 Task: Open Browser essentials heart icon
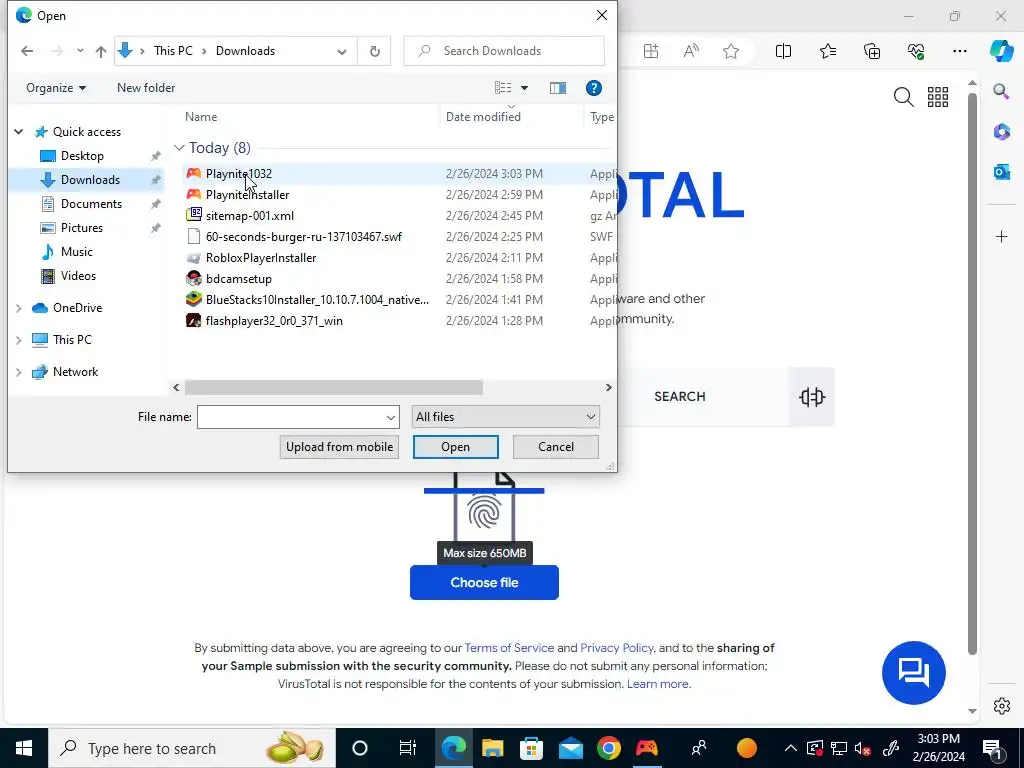pos(916,51)
